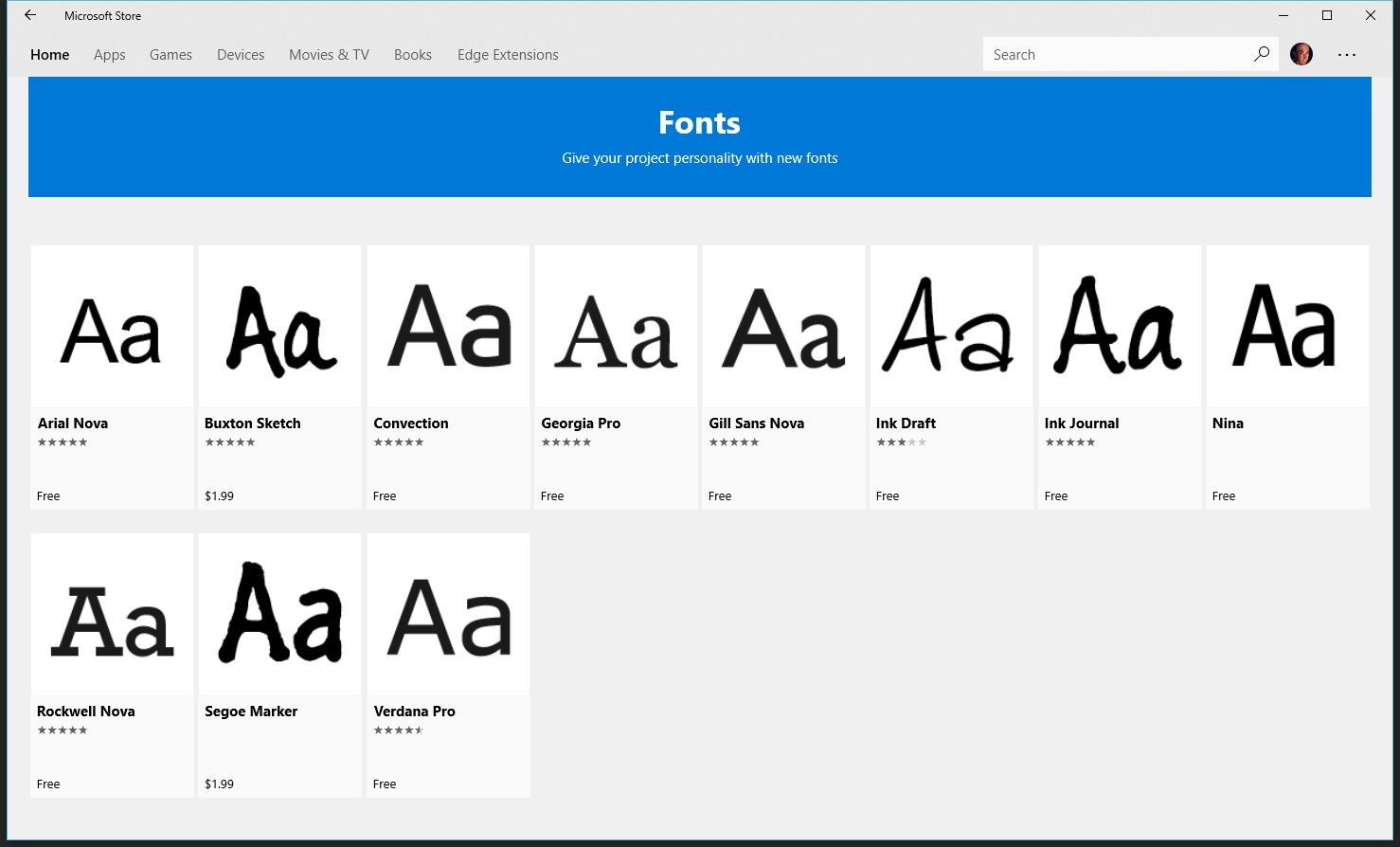Open the Edge Extensions tab
This screenshot has height=847, width=1400.
[x=508, y=55]
